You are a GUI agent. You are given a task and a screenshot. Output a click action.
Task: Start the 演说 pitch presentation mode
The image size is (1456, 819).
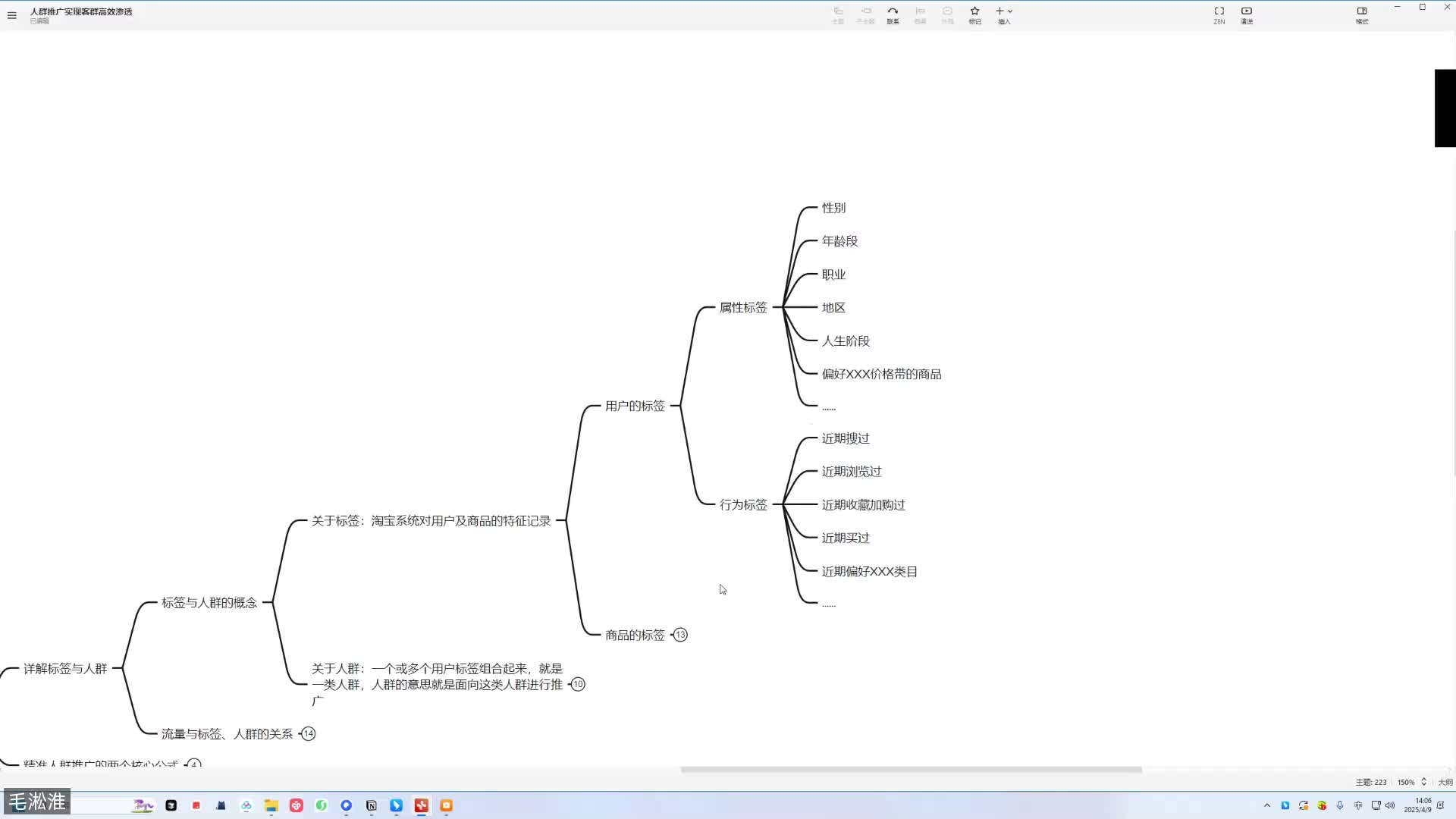click(1247, 14)
